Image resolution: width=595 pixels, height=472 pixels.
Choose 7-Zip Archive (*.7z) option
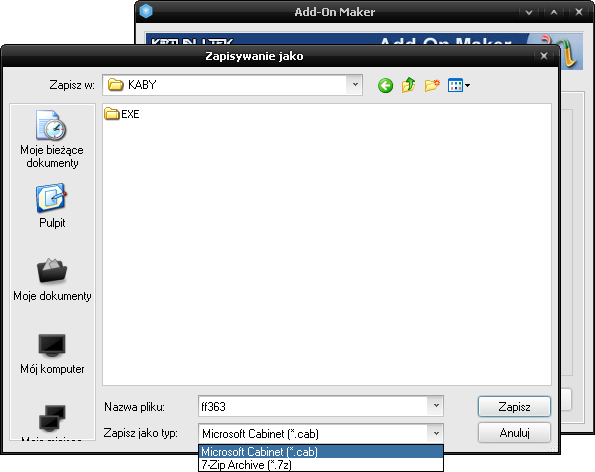(x=321, y=464)
